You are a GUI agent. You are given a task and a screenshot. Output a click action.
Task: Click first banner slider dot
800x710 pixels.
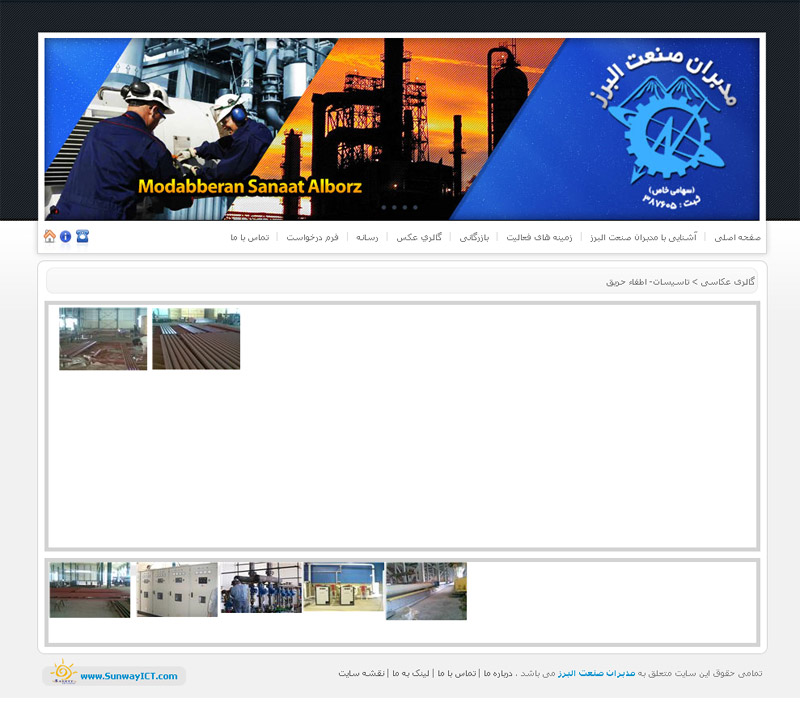[x=384, y=208]
